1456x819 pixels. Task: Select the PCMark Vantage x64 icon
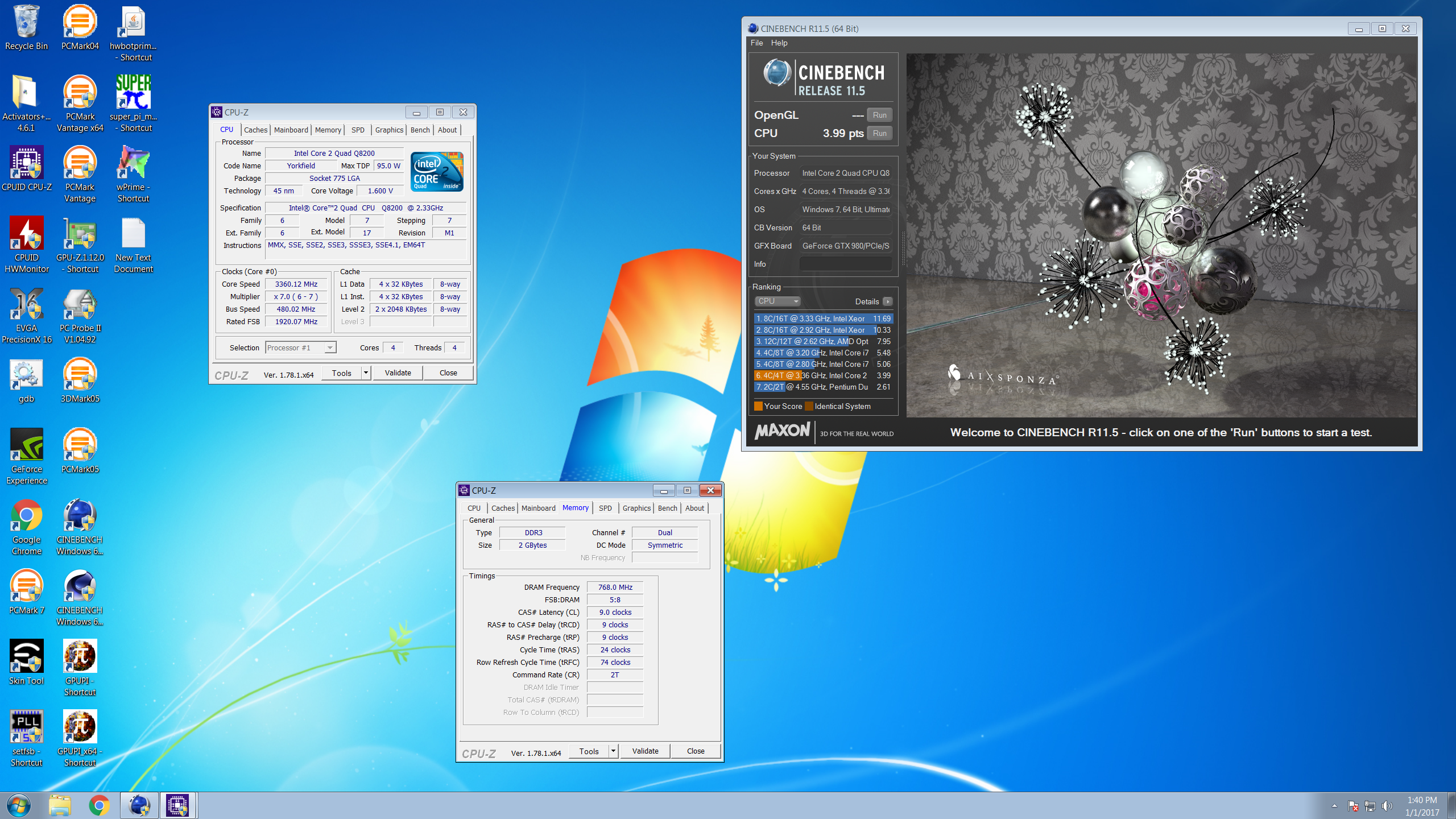point(80,104)
